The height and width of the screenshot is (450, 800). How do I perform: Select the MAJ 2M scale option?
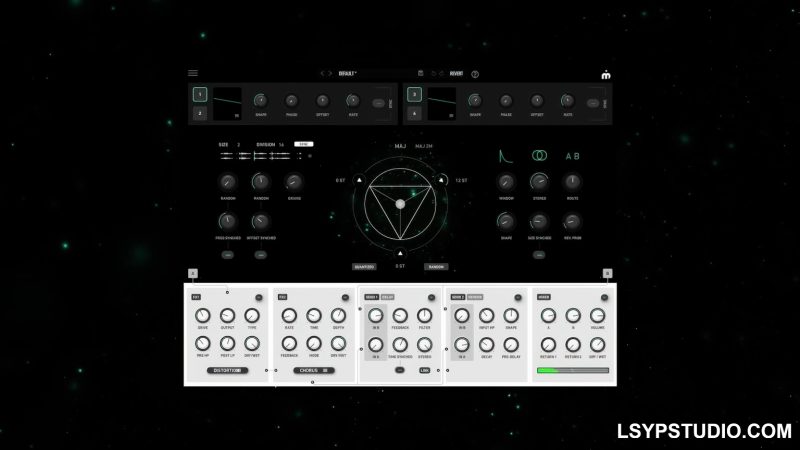coord(423,146)
